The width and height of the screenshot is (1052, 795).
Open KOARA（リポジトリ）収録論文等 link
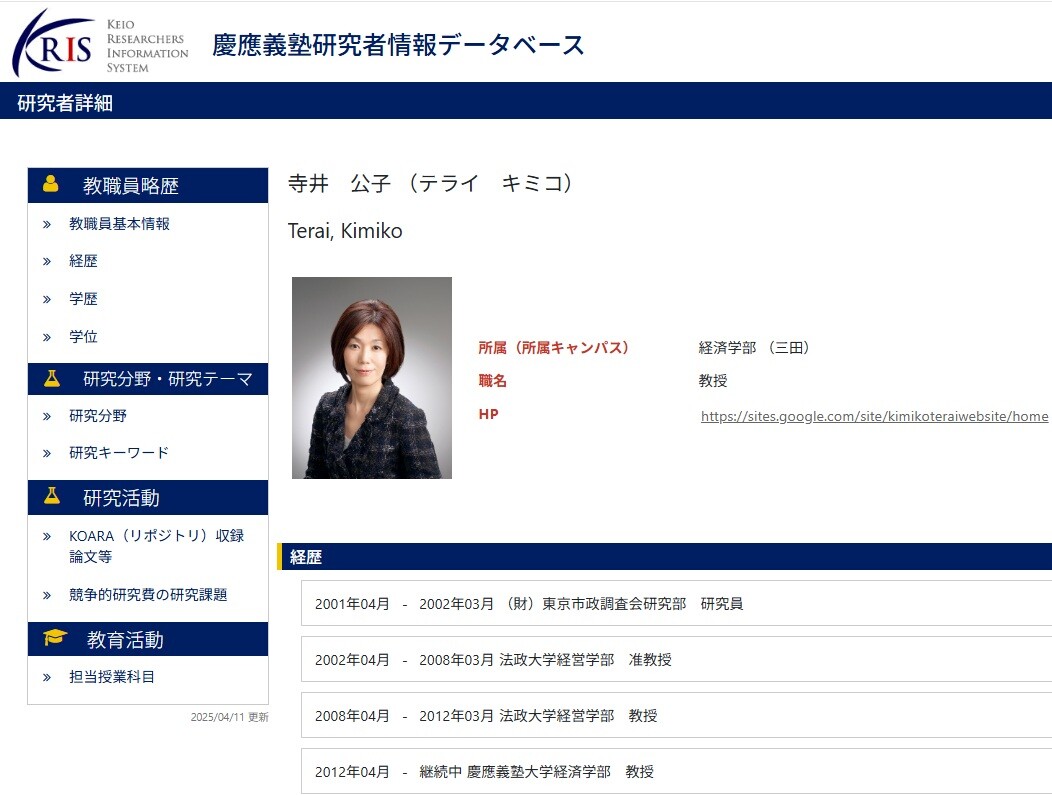point(156,545)
